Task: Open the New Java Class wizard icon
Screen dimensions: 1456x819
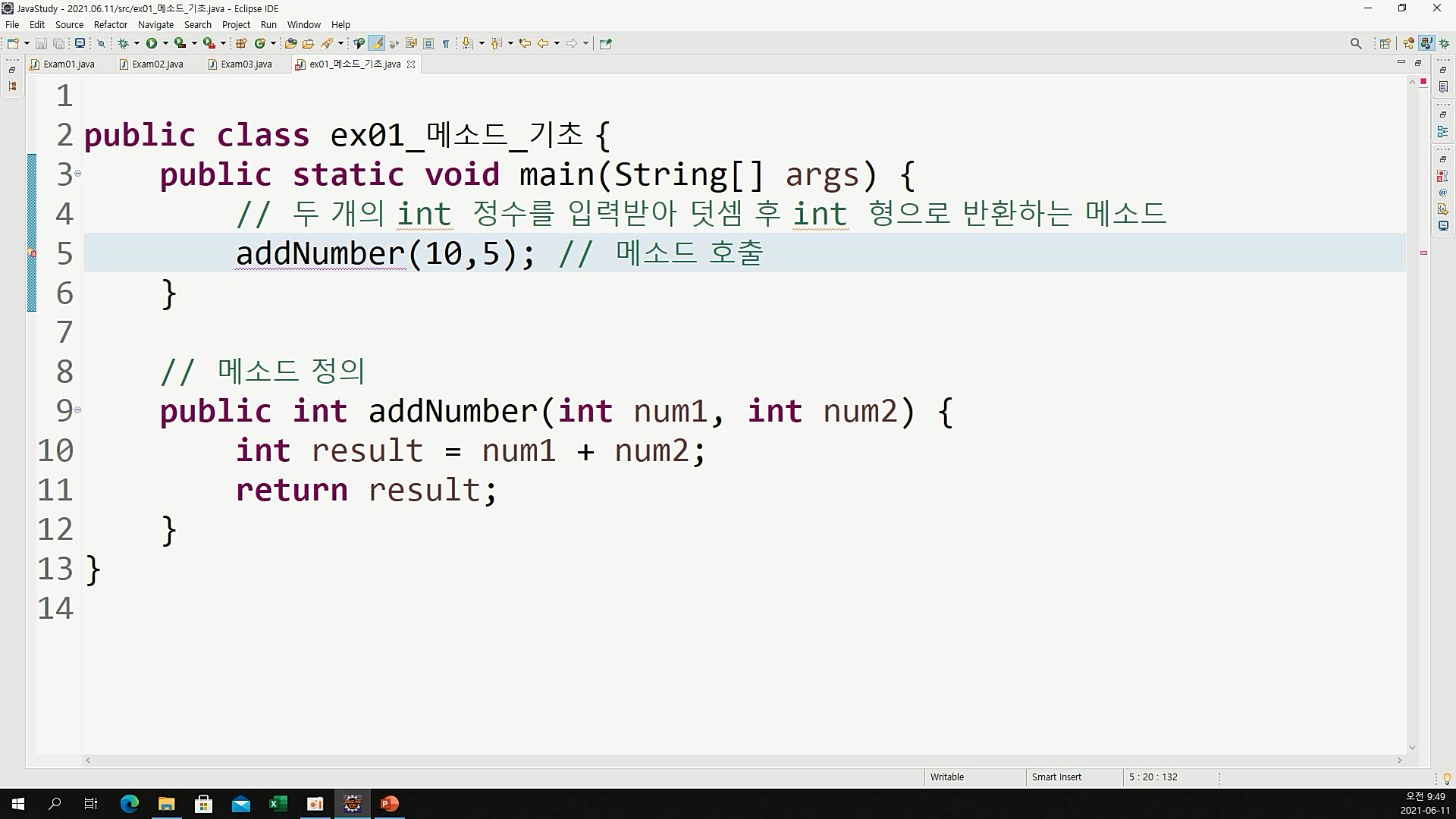Action: coord(260,43)
